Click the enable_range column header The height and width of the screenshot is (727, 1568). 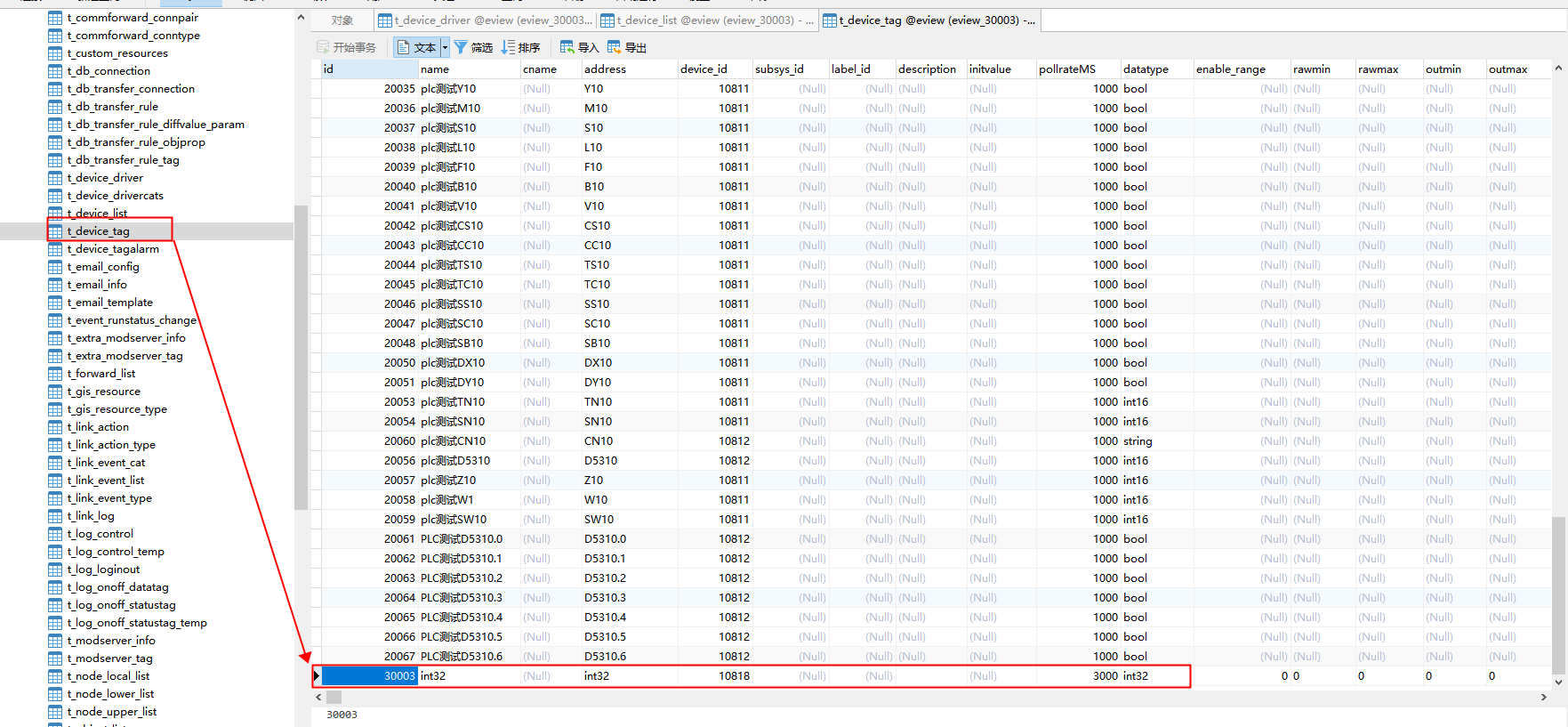point(1242,69)
